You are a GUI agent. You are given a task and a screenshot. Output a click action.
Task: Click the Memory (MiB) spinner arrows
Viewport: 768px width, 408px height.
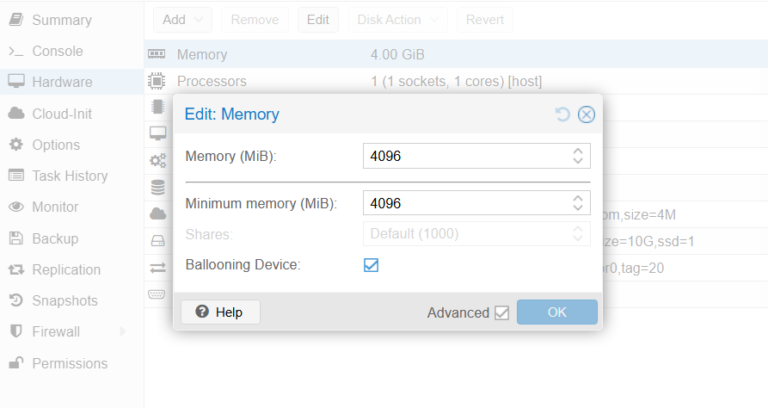coord(577,156)
